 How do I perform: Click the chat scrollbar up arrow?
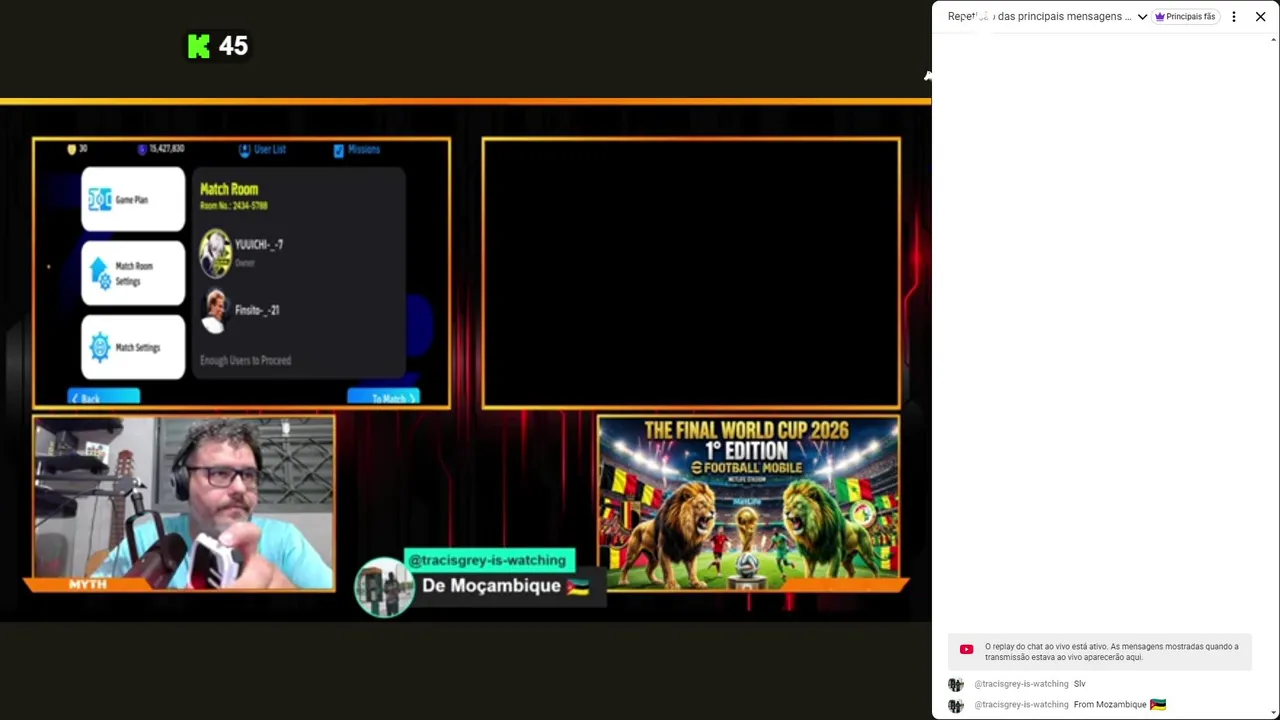coord(1273,40)
